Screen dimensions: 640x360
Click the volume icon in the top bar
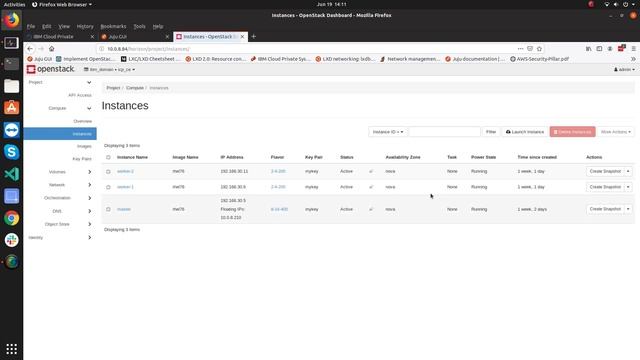coord(616,4)
